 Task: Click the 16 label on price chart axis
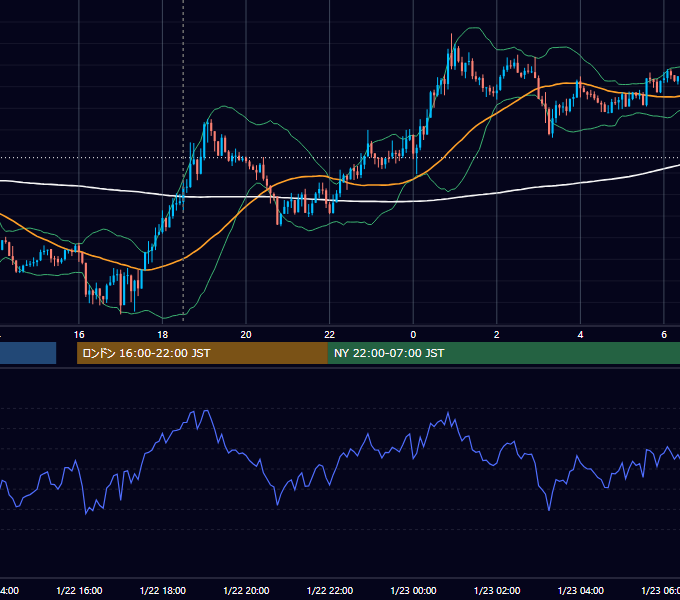pyautogui.click(x=79, y=335)
